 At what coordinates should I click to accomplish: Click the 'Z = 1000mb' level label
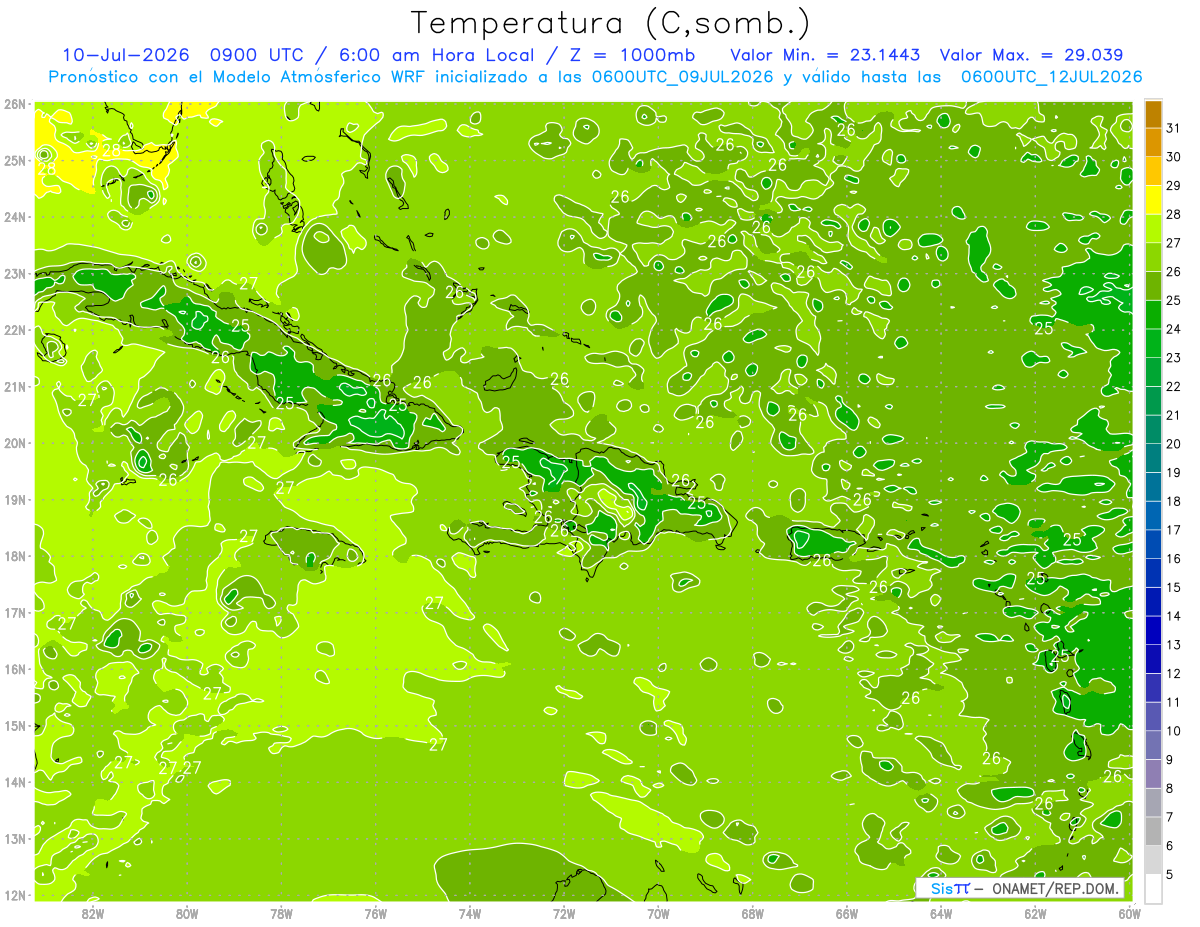631,55
